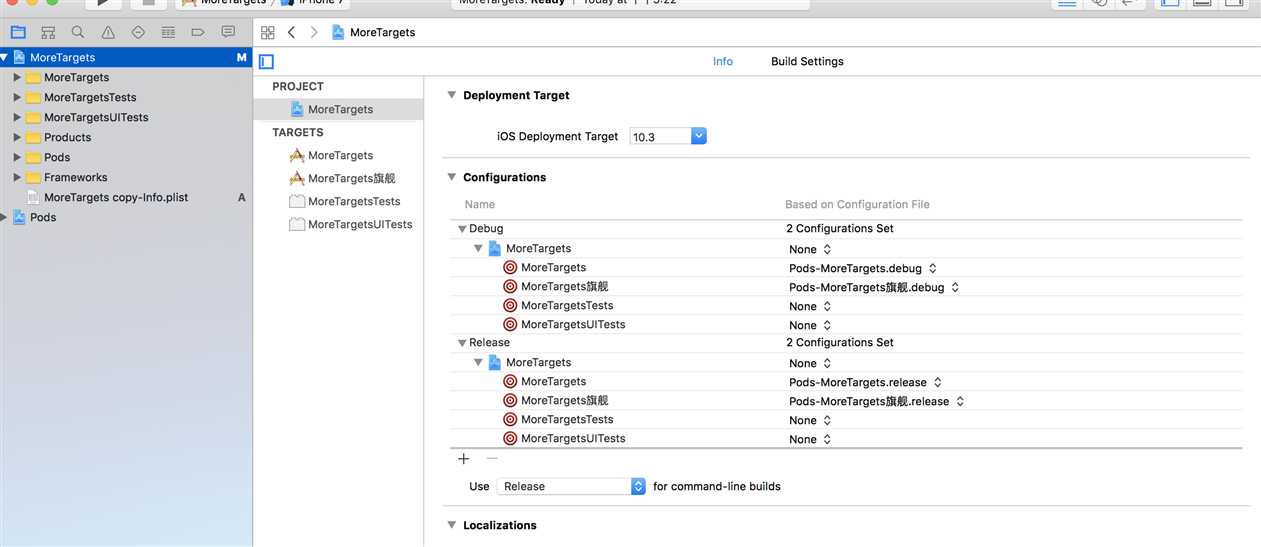Viewport: 1261px width, 547px height.
Task: Open the Pods-MoreTargets.release configuration popup
Action: [865, 382]
